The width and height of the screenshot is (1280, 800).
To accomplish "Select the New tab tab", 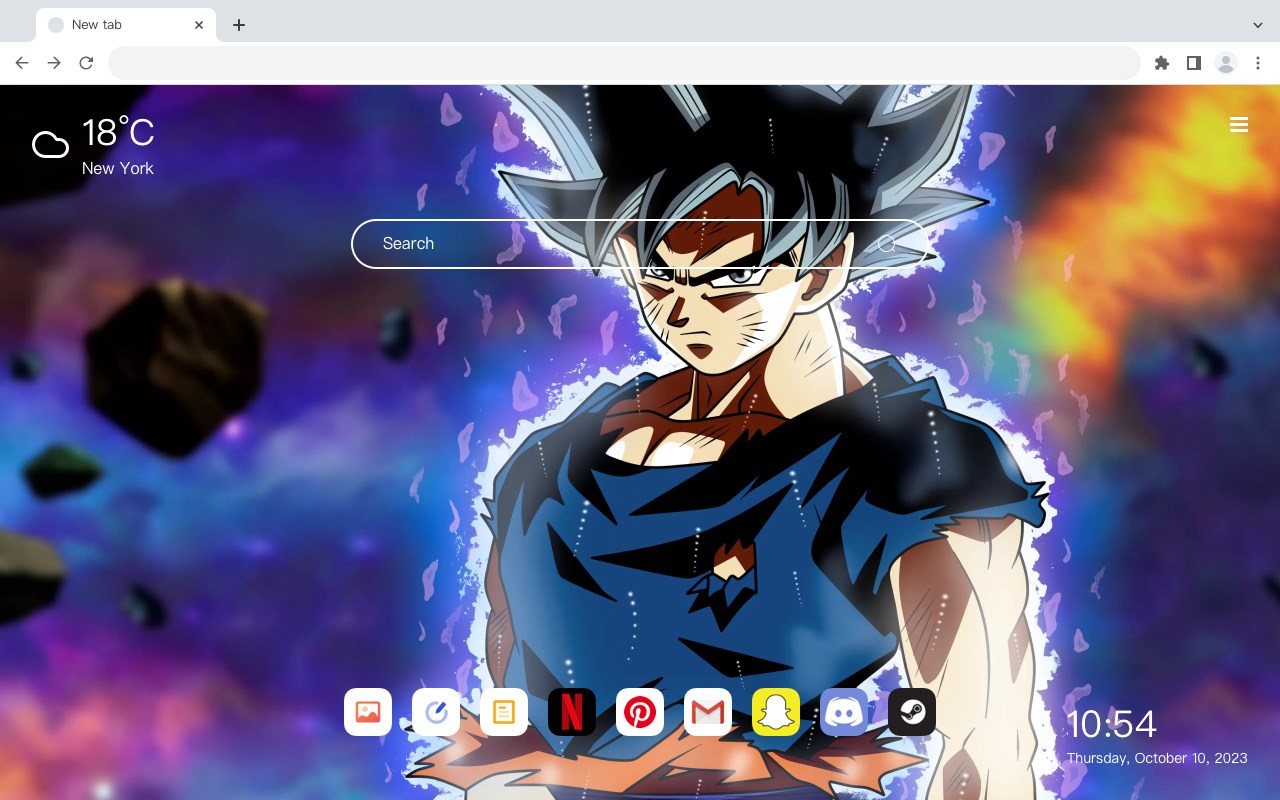I will tap(126, 25).
